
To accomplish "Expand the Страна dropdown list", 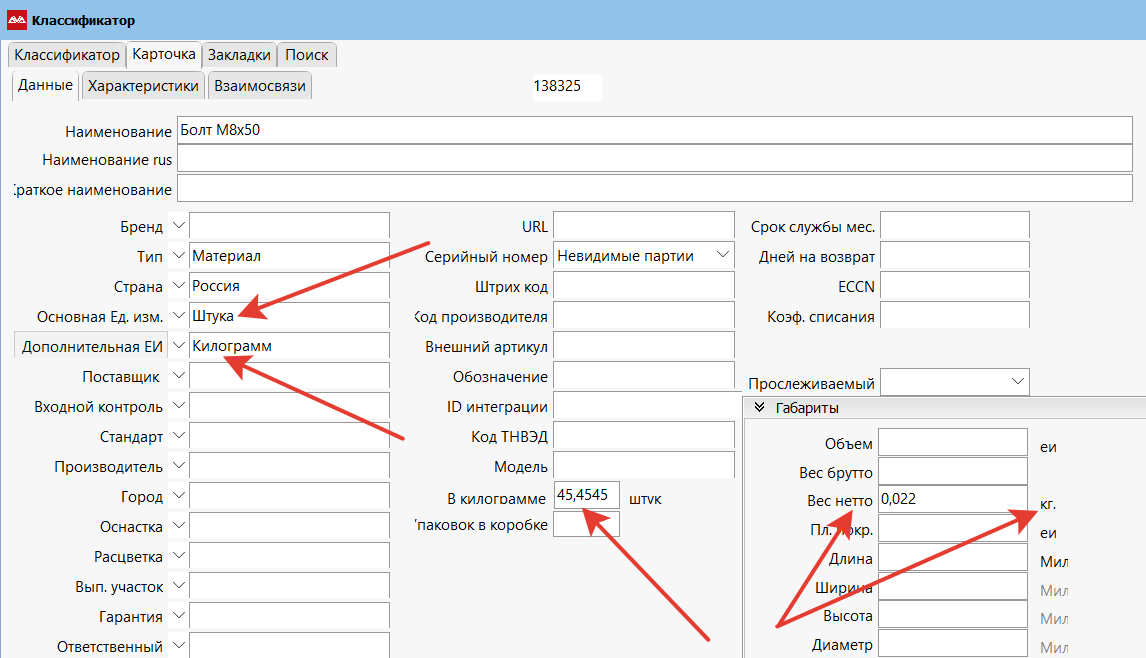I will point(178,286).
